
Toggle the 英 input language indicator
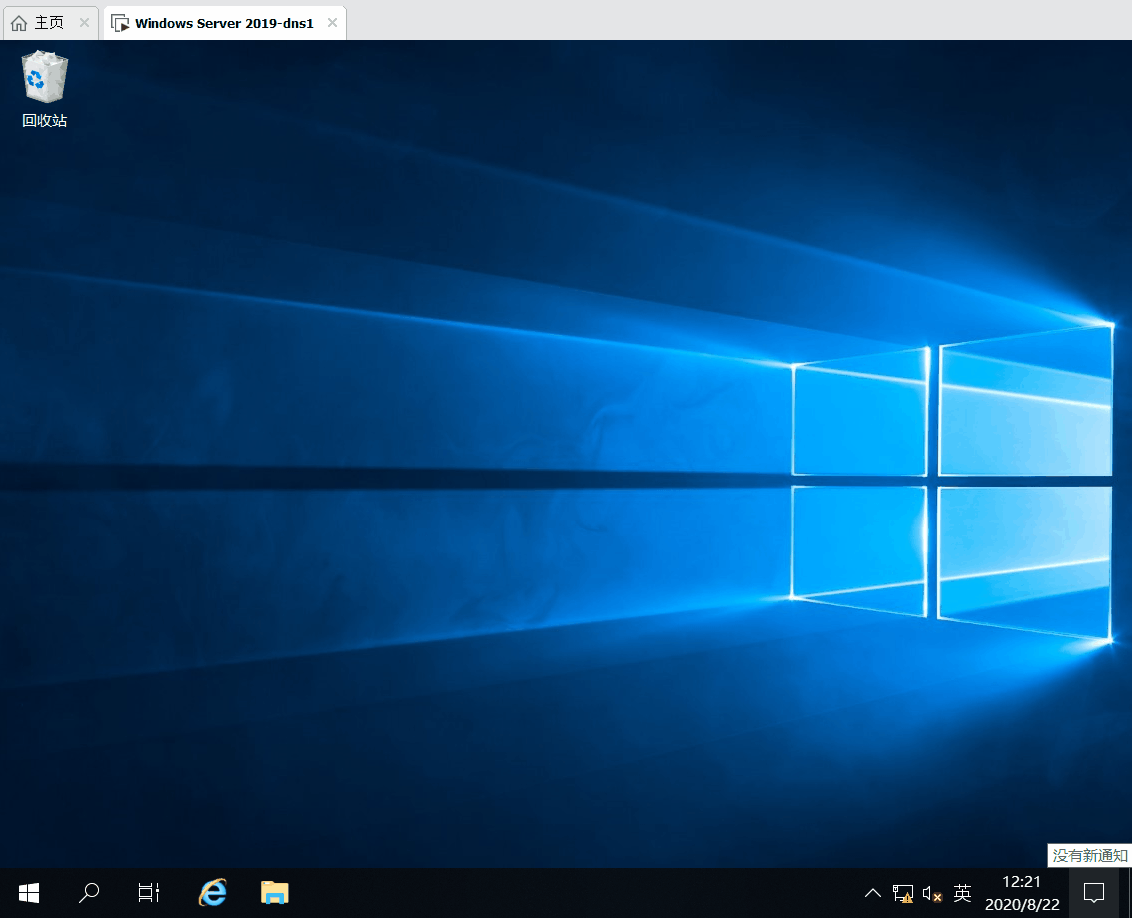(x=962, y=893)
